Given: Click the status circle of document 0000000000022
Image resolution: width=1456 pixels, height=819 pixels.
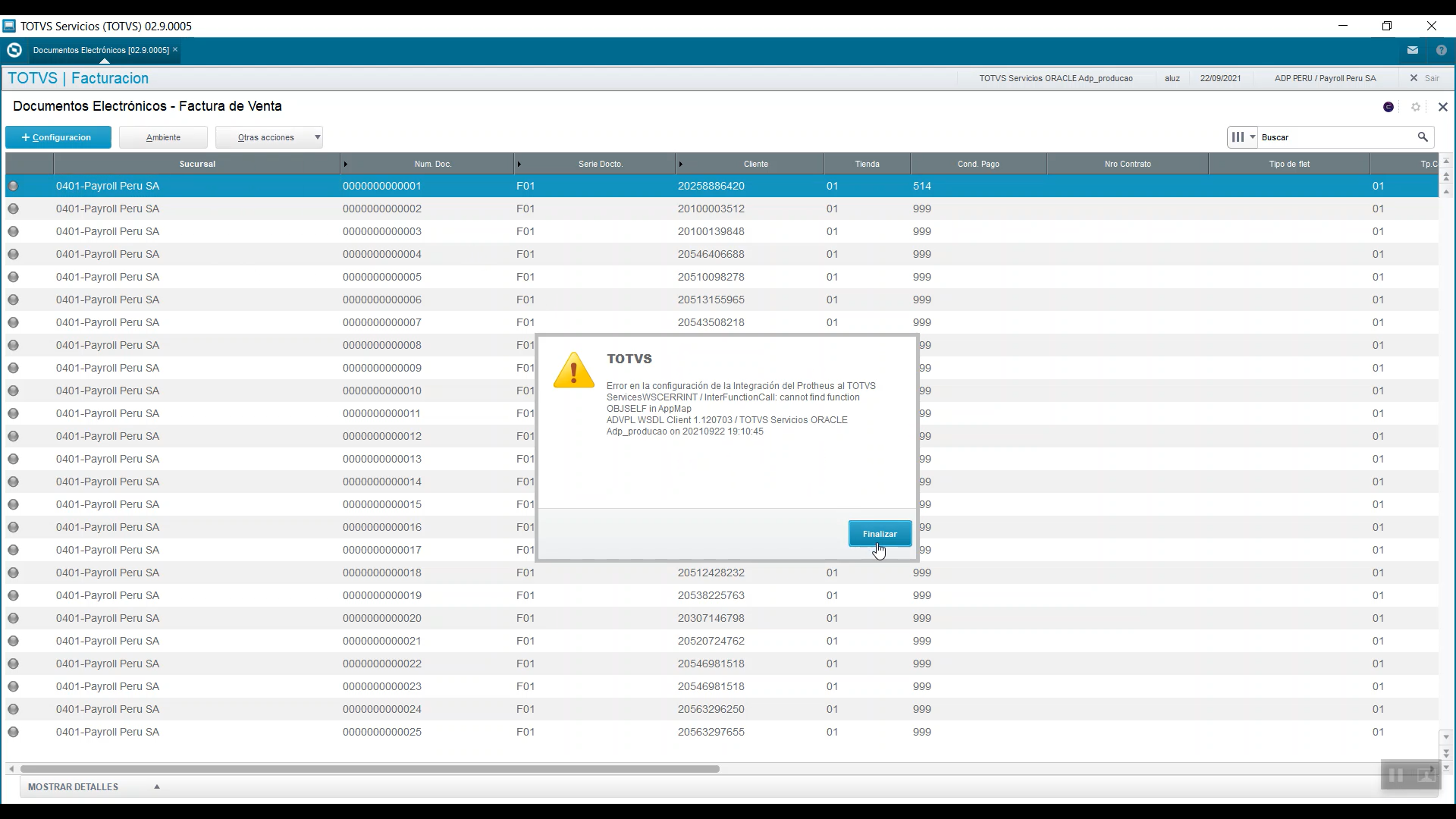Looking at the screenshot, I should tap(13, 664).
